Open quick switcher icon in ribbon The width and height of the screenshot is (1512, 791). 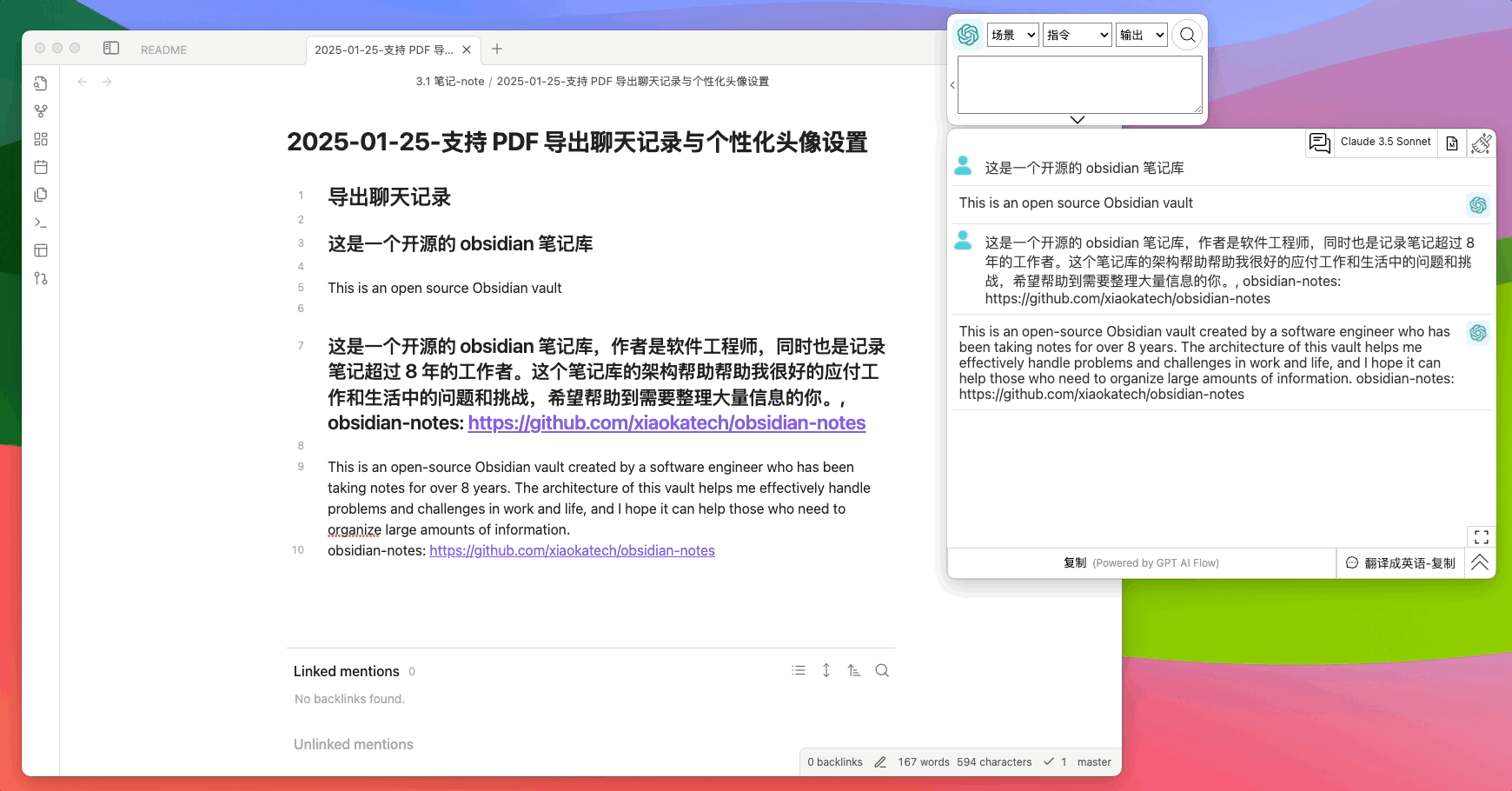tap(41, 83)
